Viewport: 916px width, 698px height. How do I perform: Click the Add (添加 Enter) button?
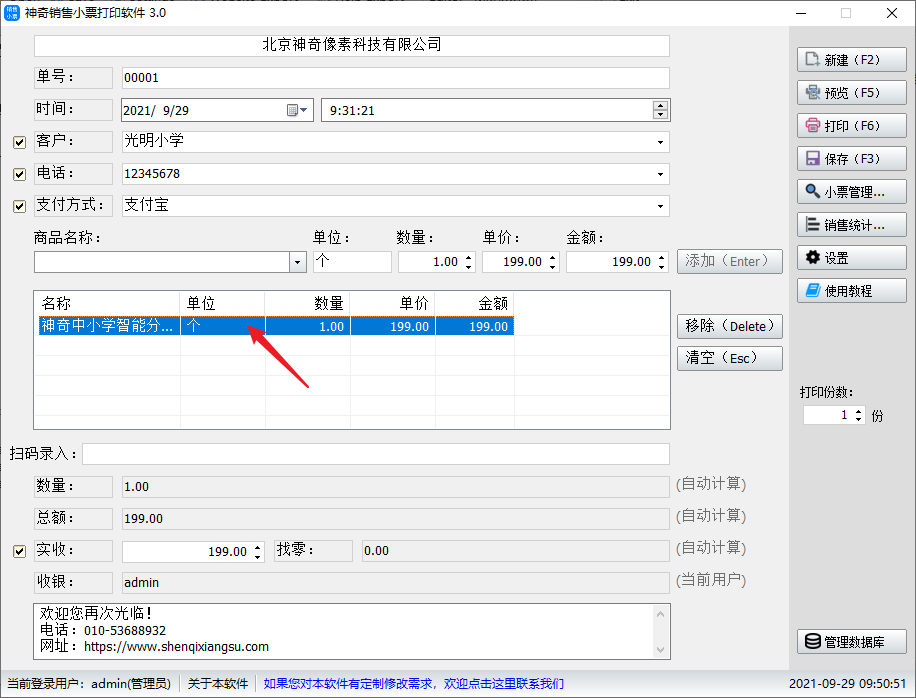click(730, 262)
